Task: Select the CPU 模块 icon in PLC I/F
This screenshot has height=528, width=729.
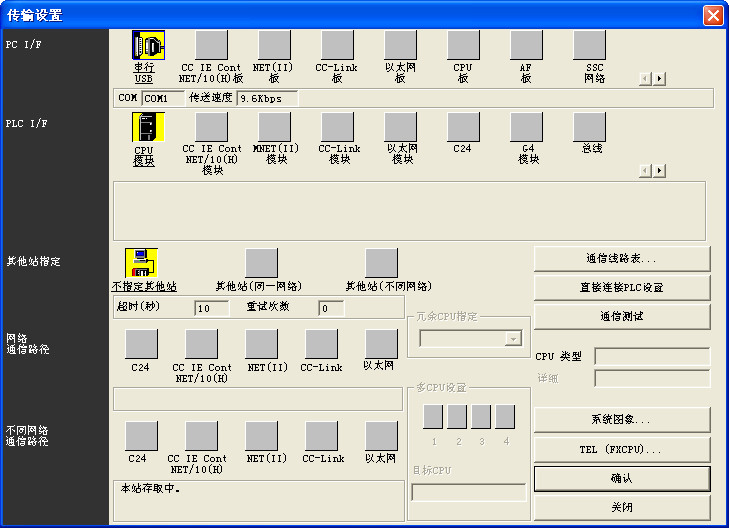Action: [x=148, y=127]
